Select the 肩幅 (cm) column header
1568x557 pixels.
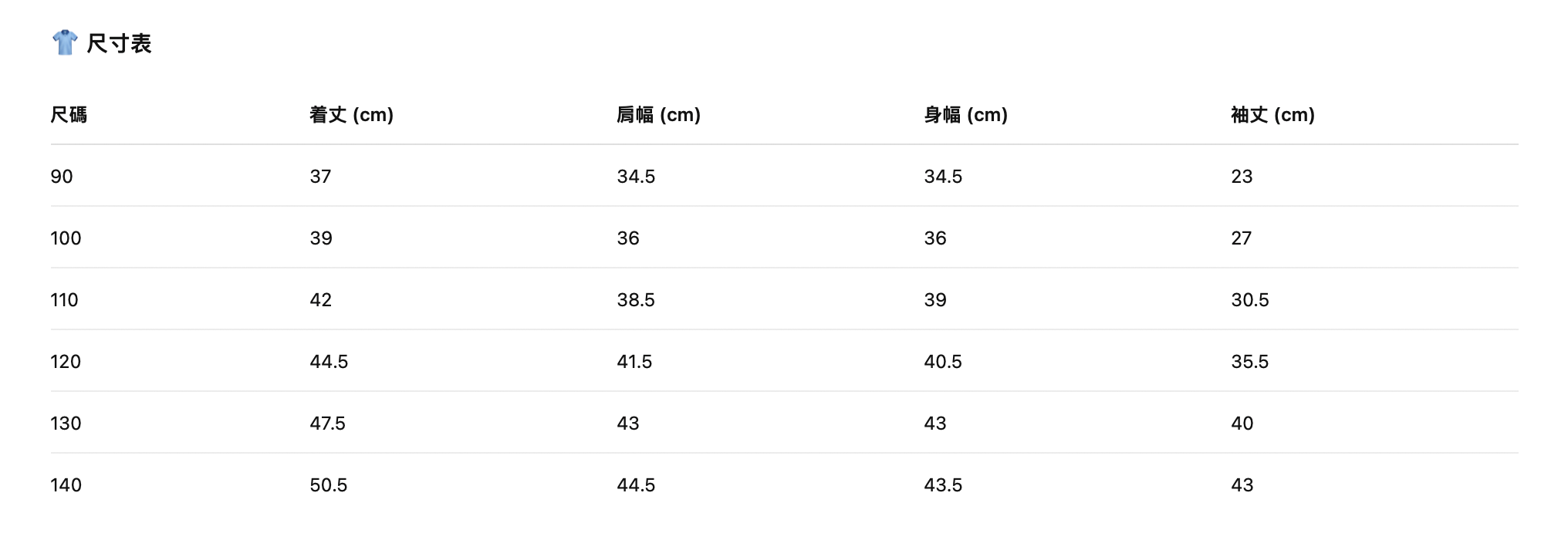(x=658, y=115)
